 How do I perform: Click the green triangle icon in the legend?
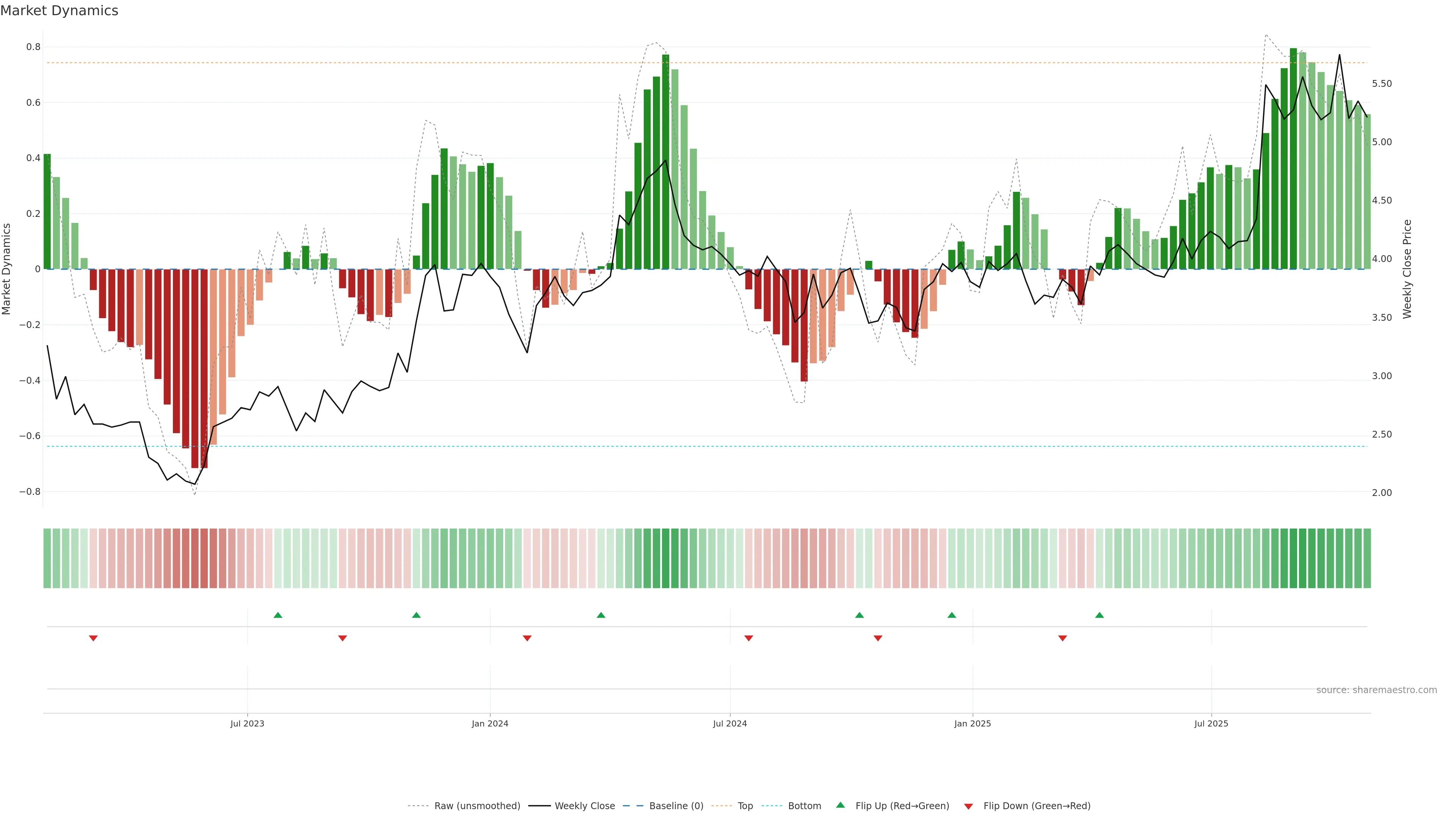click(841, 805)
